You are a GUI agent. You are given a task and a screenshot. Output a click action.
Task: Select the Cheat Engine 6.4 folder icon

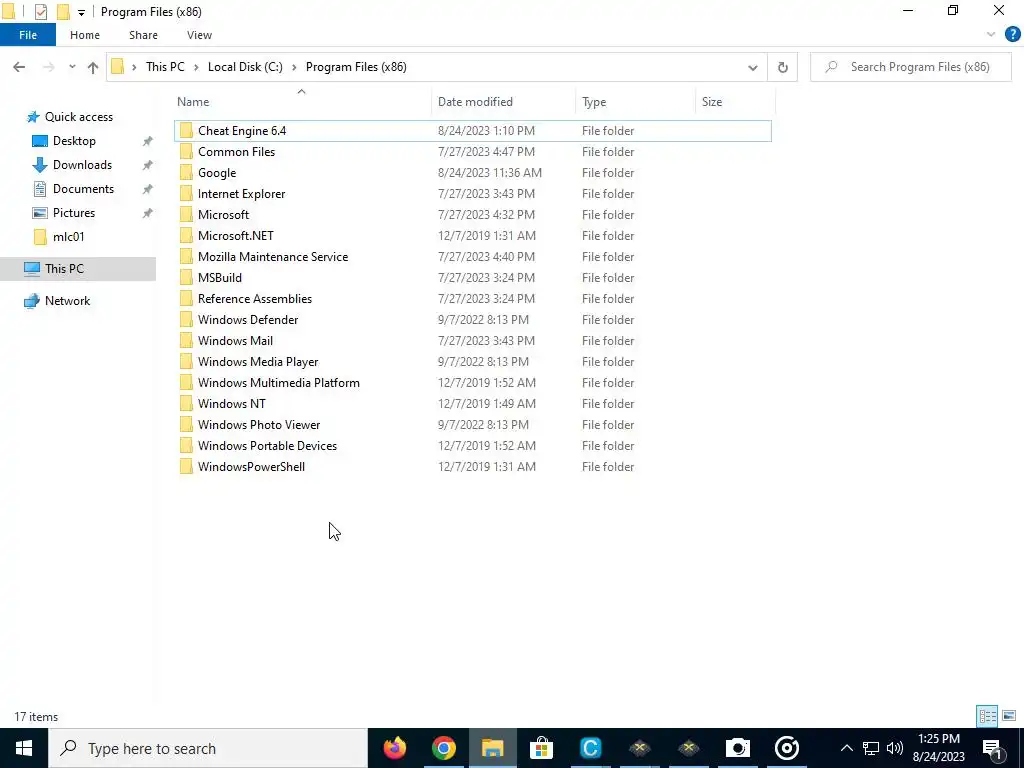(186, 131)
